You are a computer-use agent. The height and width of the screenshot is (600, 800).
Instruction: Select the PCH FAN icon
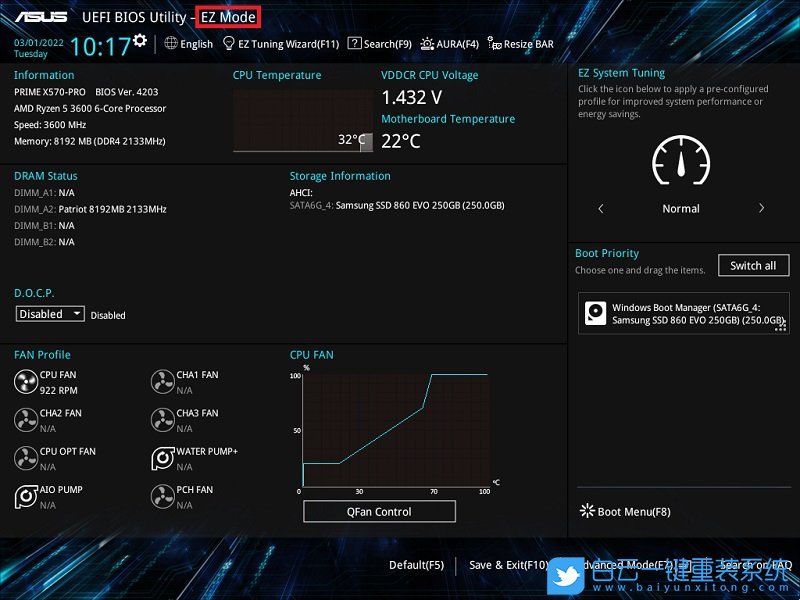click(164, 496)
